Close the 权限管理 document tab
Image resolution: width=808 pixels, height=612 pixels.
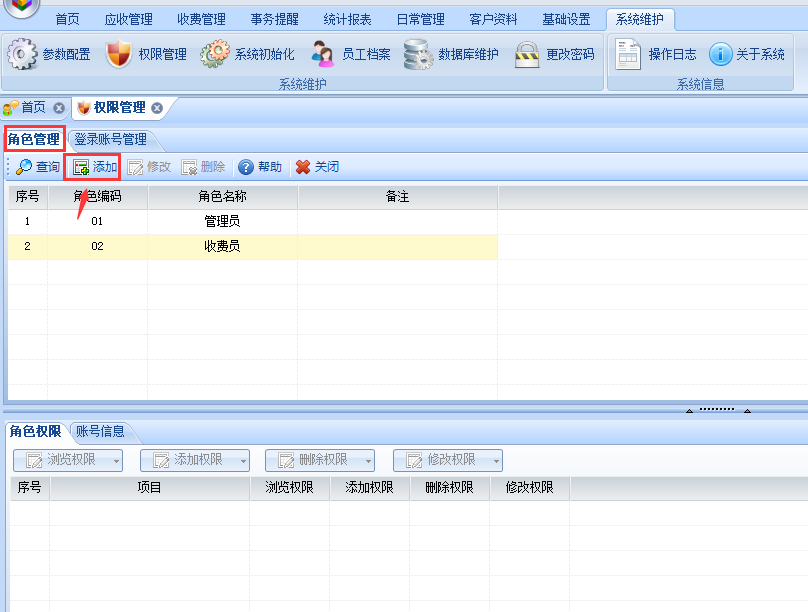coord(157,108)
